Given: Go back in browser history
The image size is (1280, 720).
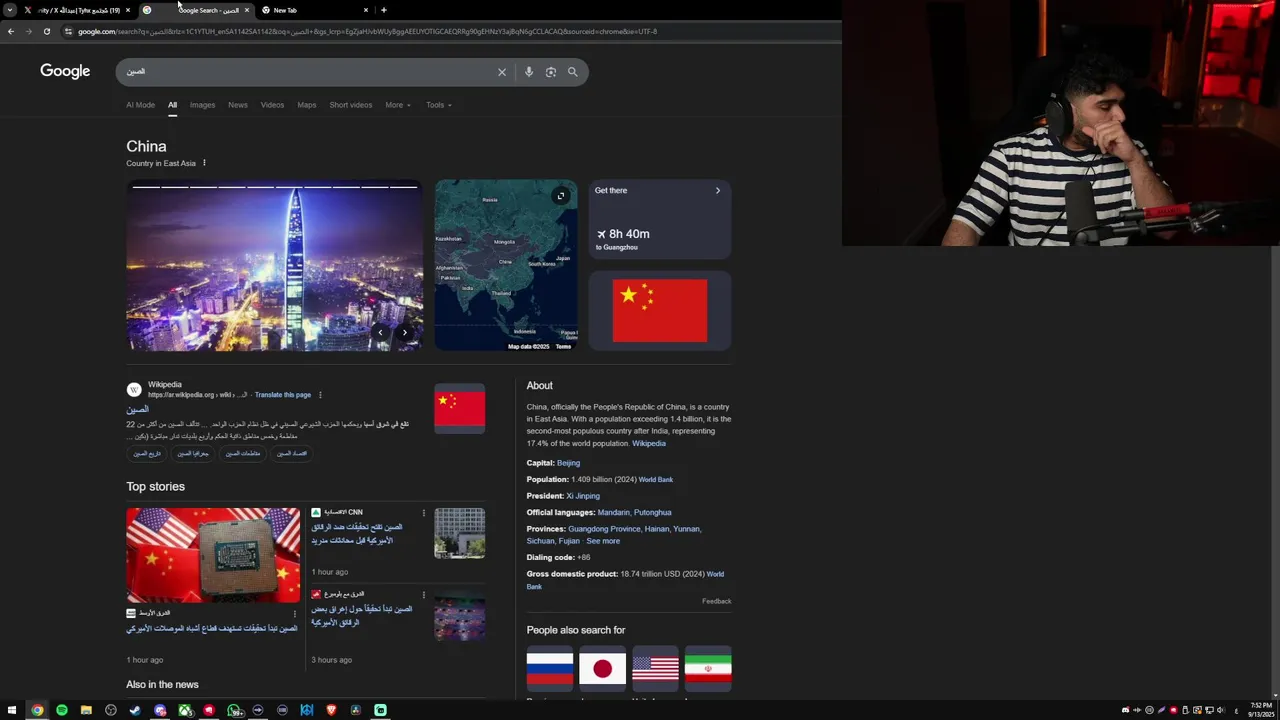Looking at the screenshot, I should (x=10, y=31).
